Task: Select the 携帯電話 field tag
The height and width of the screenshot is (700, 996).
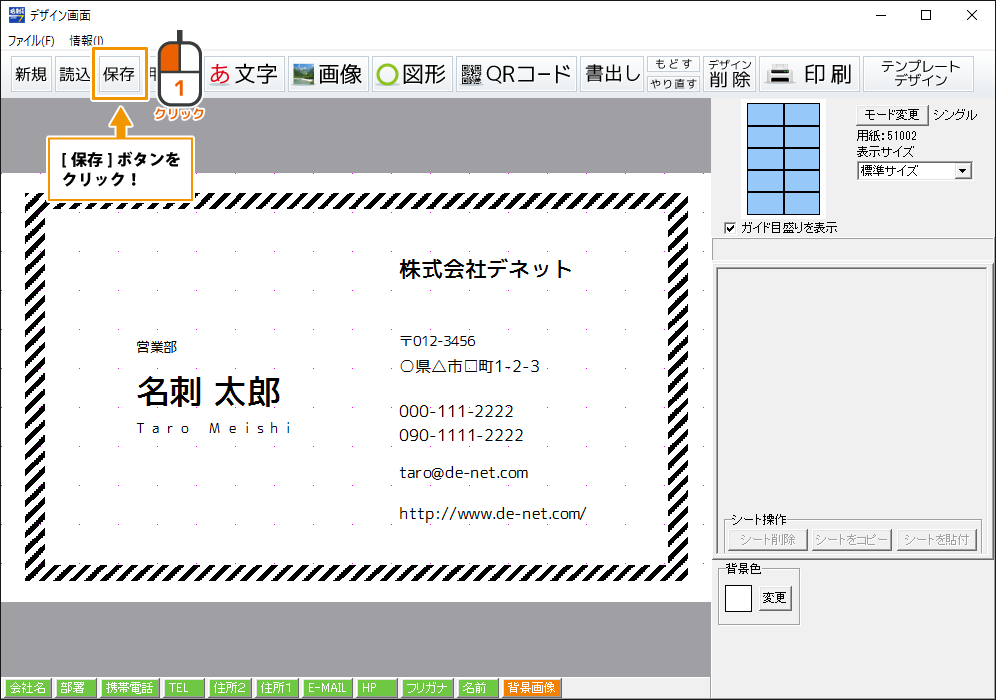Action: pos(129,688)
